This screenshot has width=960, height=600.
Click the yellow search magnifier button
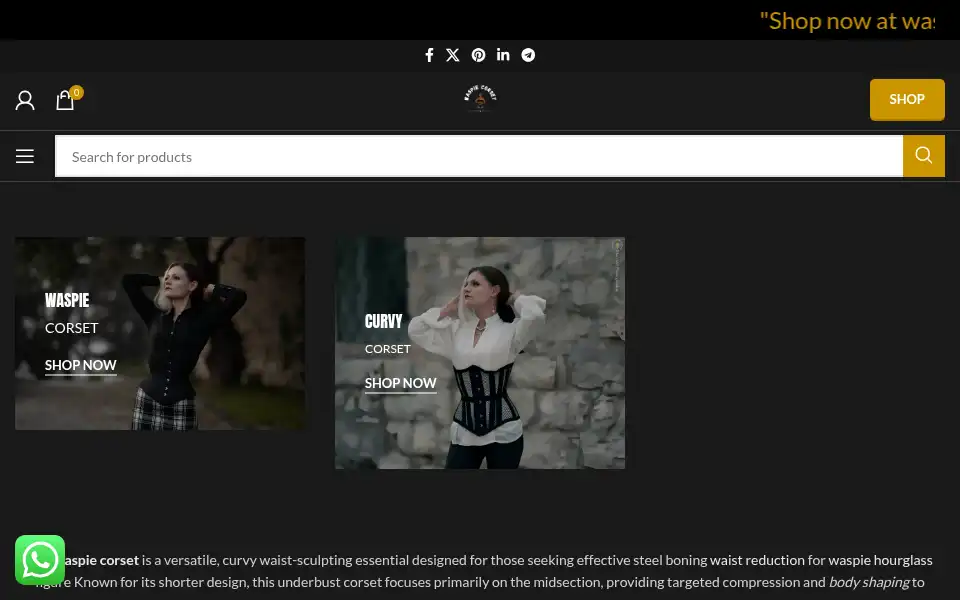coord(923,156)
